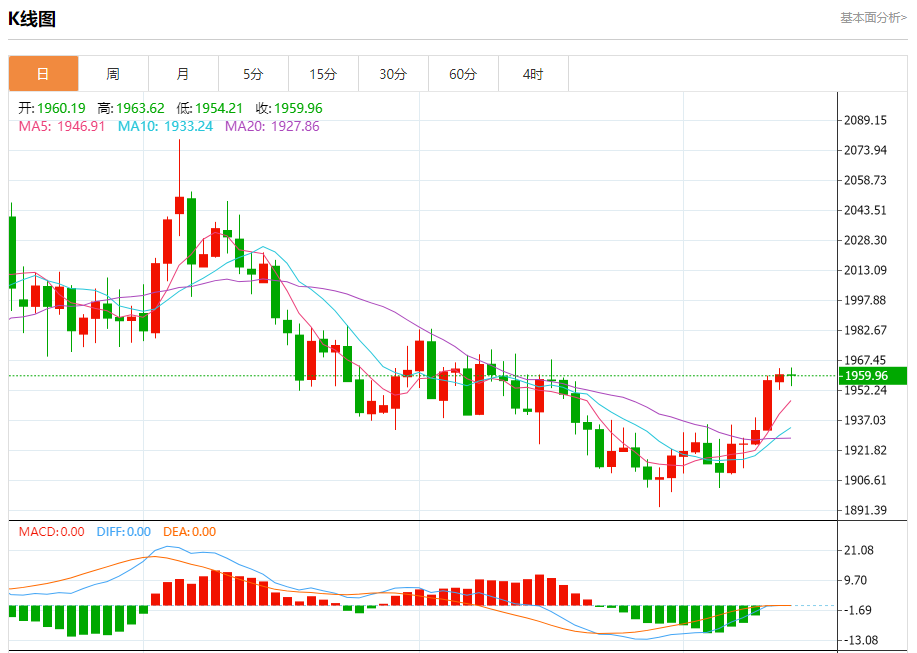Click the 1937.03 price axis label
Viewport: 917px width, 653px height.
point(866,420)
